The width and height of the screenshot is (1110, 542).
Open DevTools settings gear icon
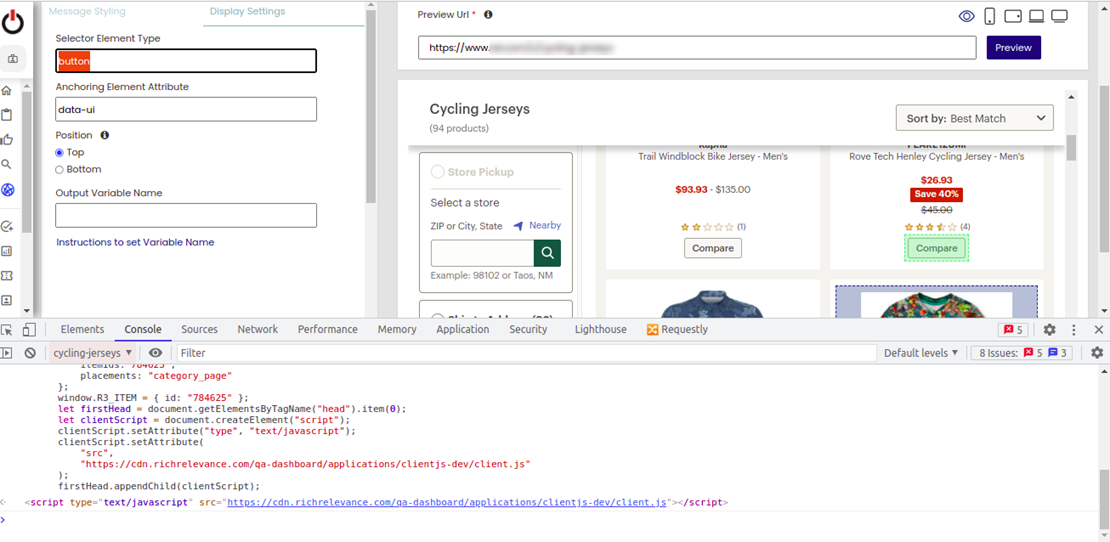click(x=1049, y=330)
